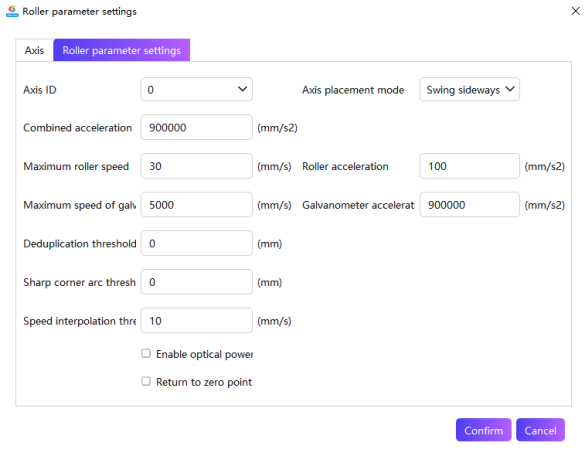585x463 pixels.
Task: Check the Return to zero point box
Action: 146,381
